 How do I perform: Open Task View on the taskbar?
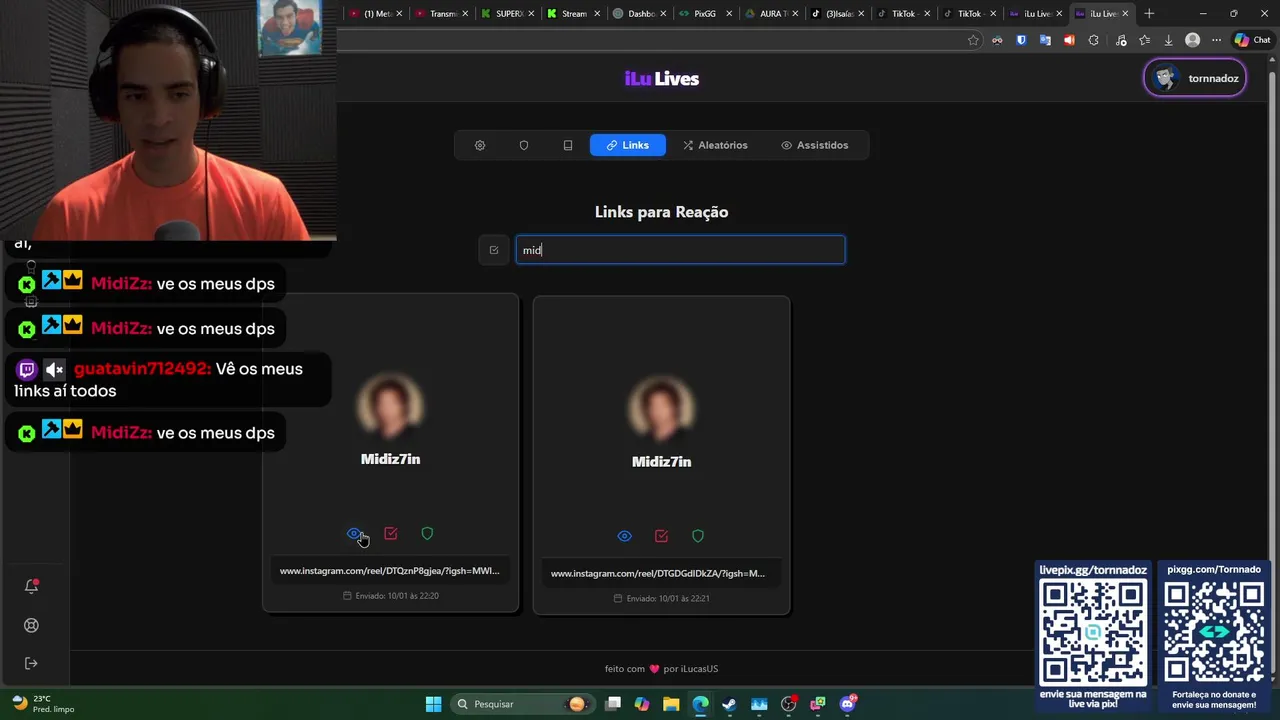(x=613, y=704)
